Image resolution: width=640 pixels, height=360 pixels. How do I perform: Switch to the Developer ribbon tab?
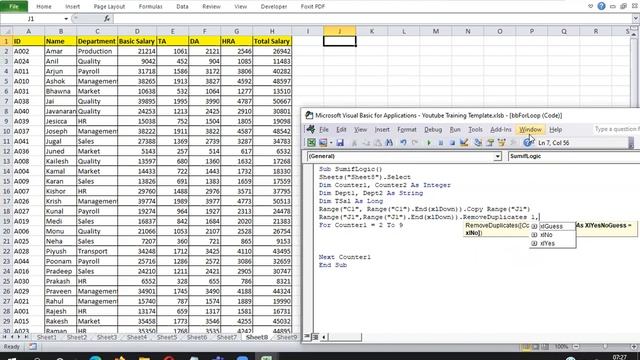(274, 7)
